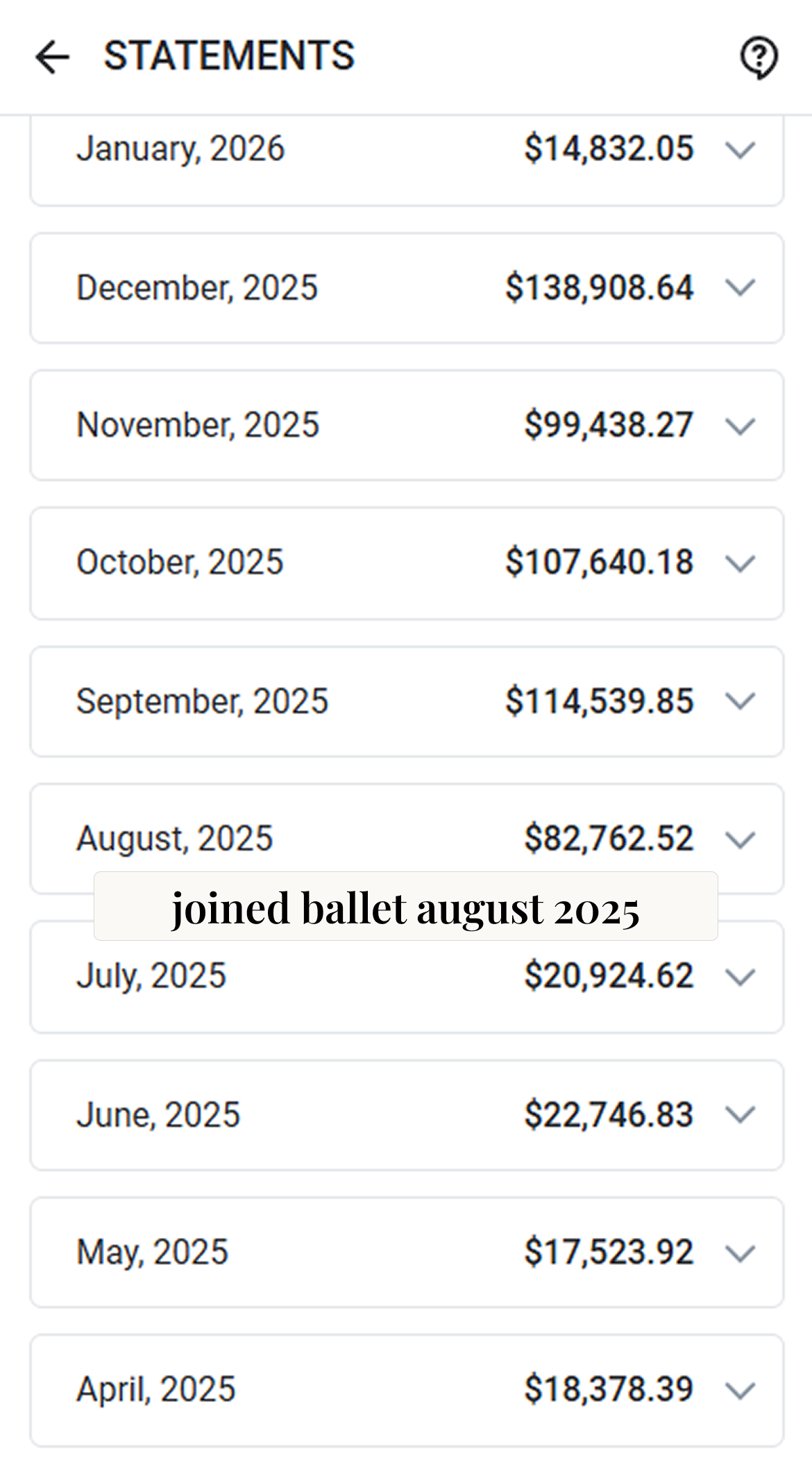Click the STATEMENTS page title

(229, 56)
